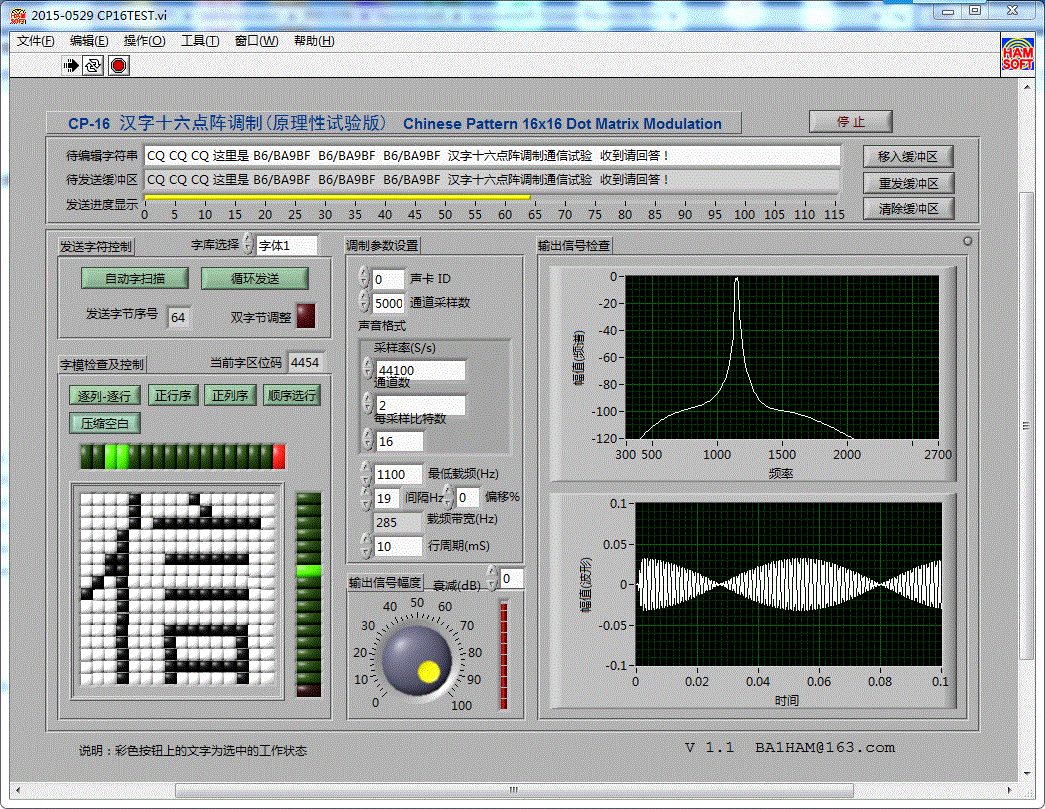Screen dimensions: 1045x809
Task: Click the 当前字区位码 value 4454
Action: coord(305,363)
